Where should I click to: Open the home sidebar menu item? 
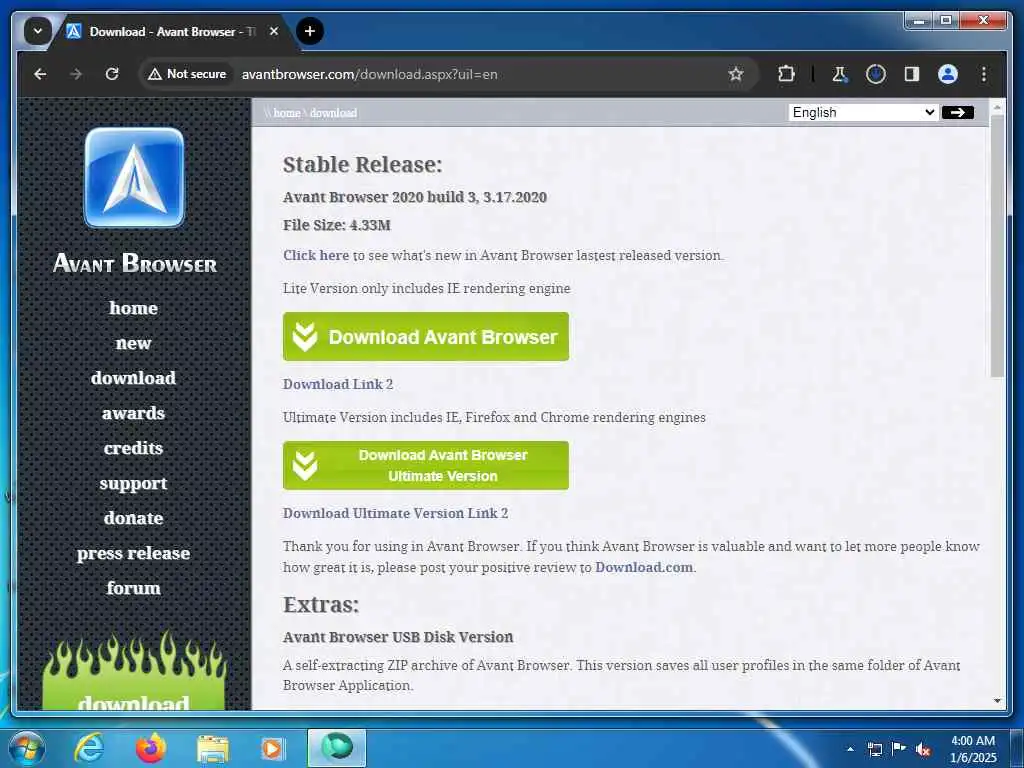(x=133, y=308)
